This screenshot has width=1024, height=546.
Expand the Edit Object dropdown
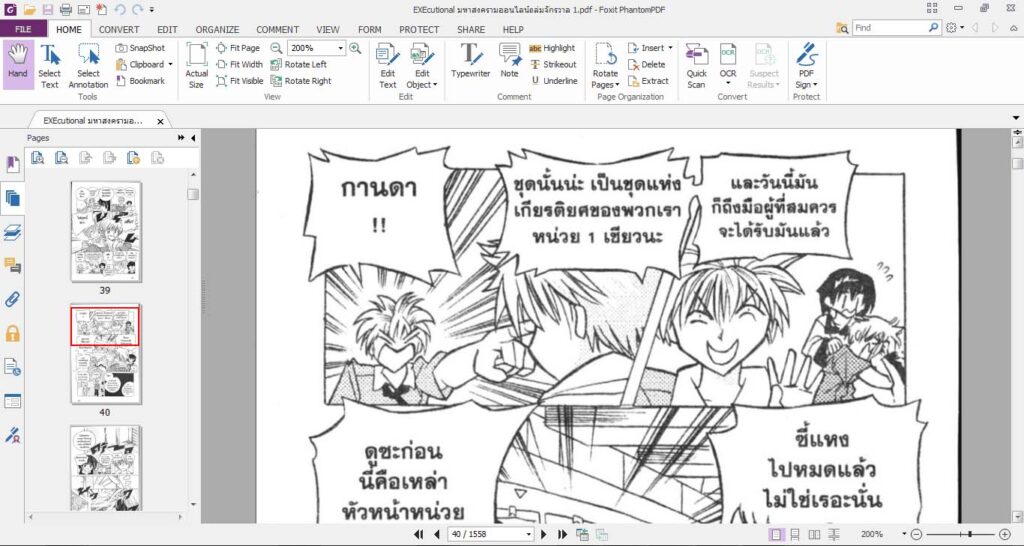pyautogui.click(x=435, y=85)
